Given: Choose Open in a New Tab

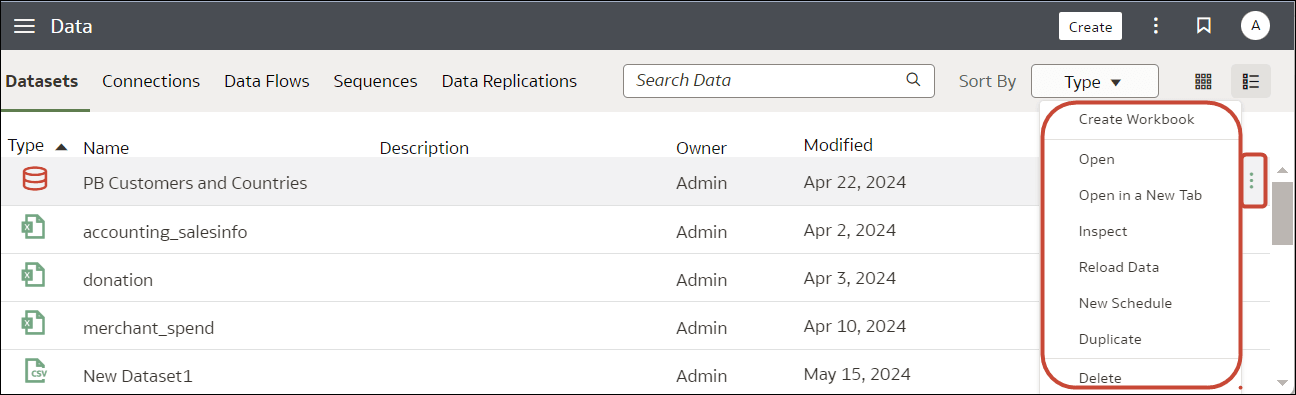Looking at the screenshot, I should (x=1140, y=195).
